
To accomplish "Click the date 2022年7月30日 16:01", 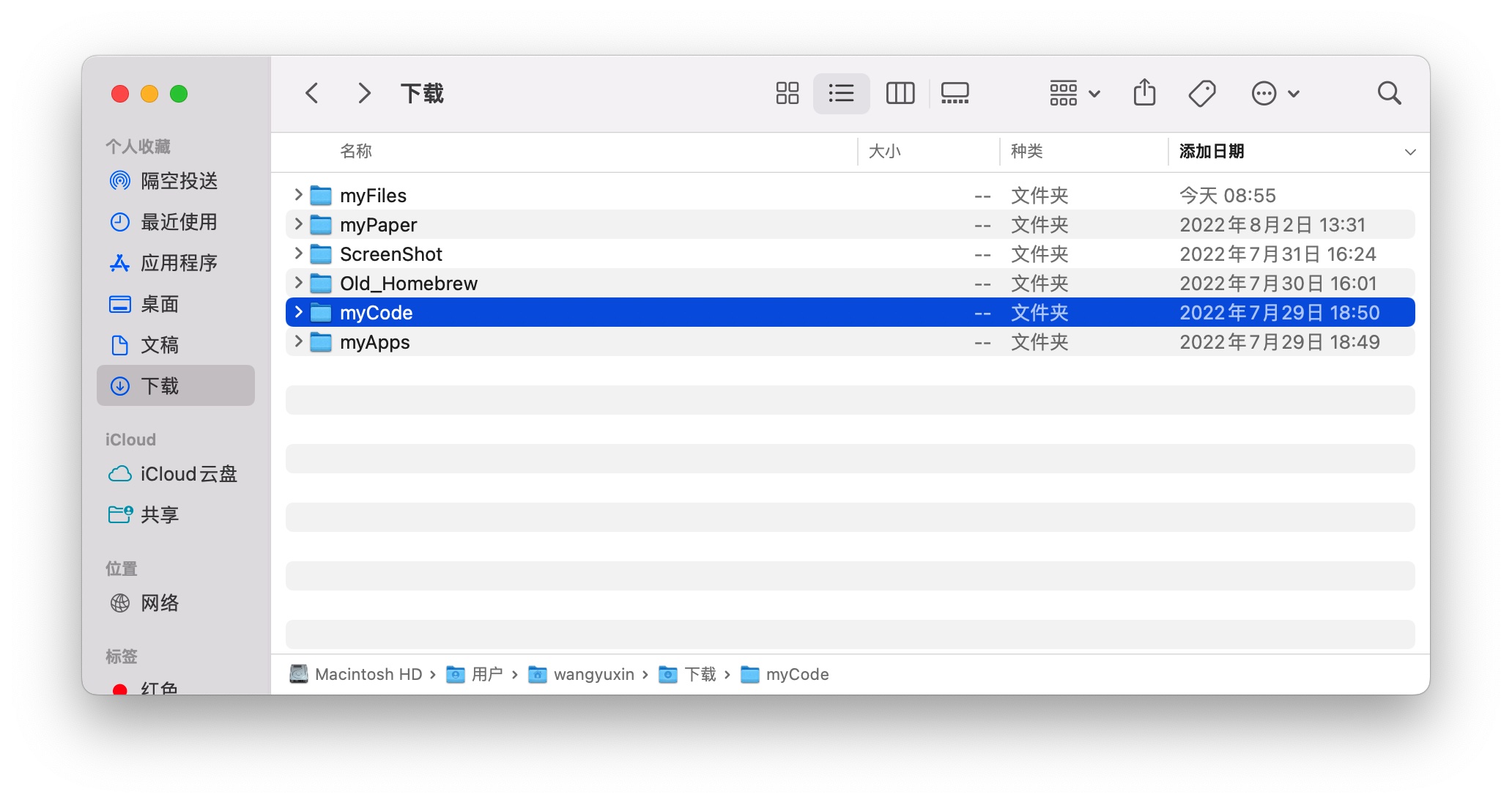I will (x=1278, y=284).
